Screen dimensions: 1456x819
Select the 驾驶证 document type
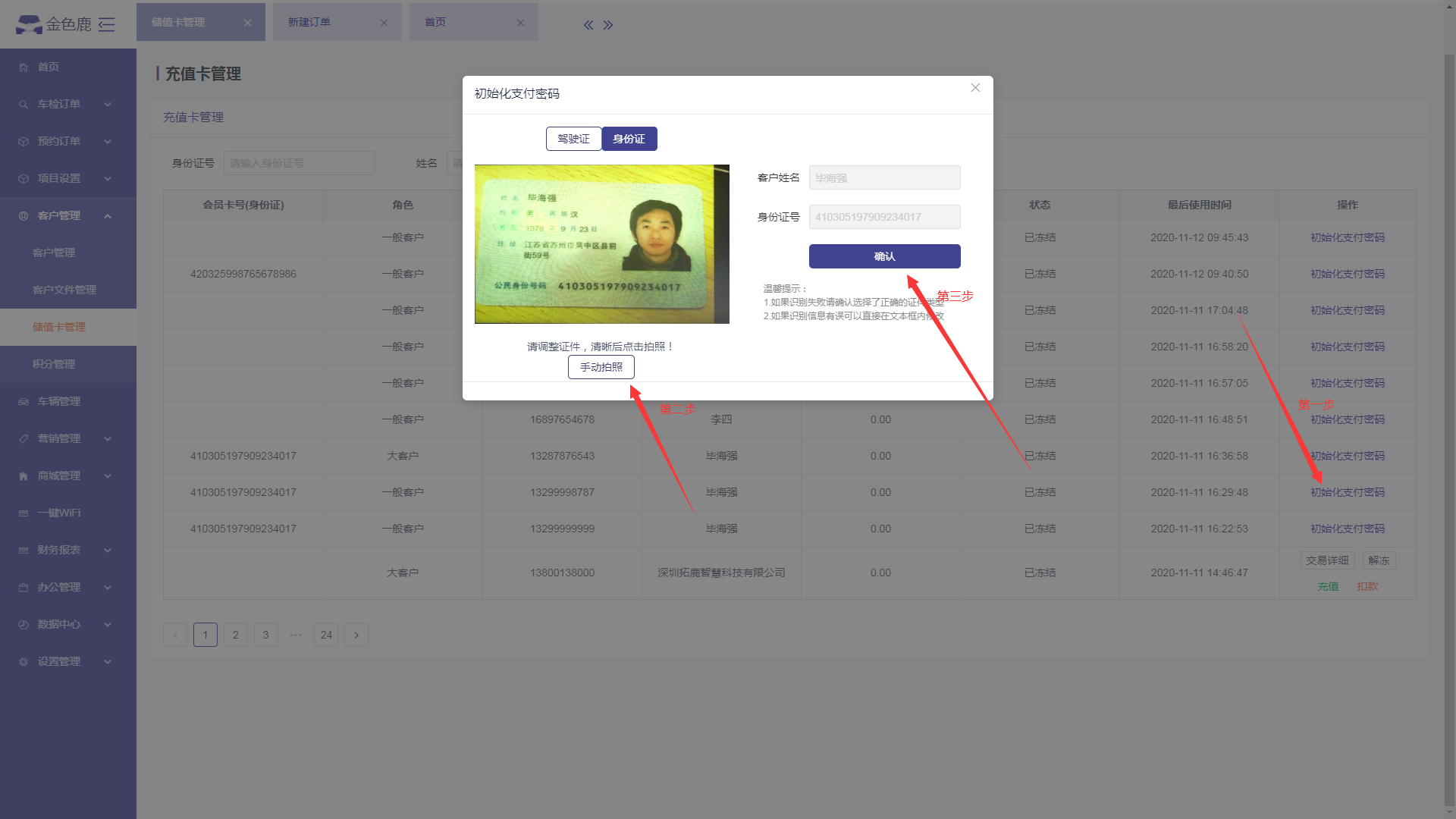573,139
